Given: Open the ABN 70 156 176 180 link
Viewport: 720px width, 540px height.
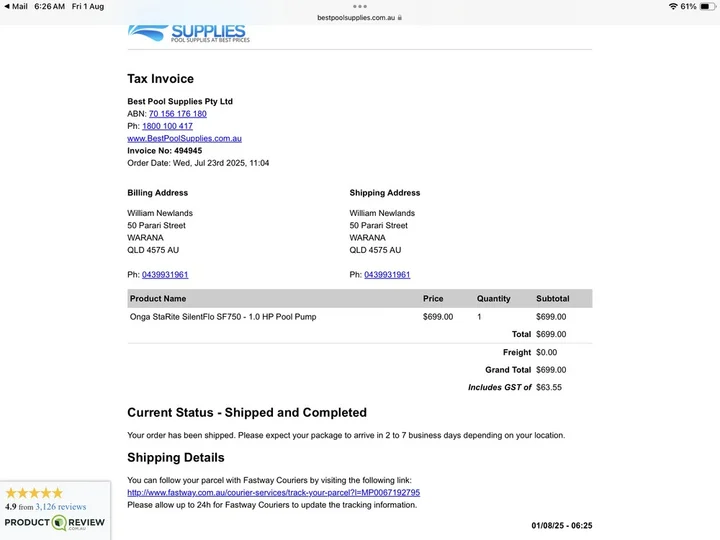Looking at the screenshot, I should pyautogui.click(x=178, y=114).
